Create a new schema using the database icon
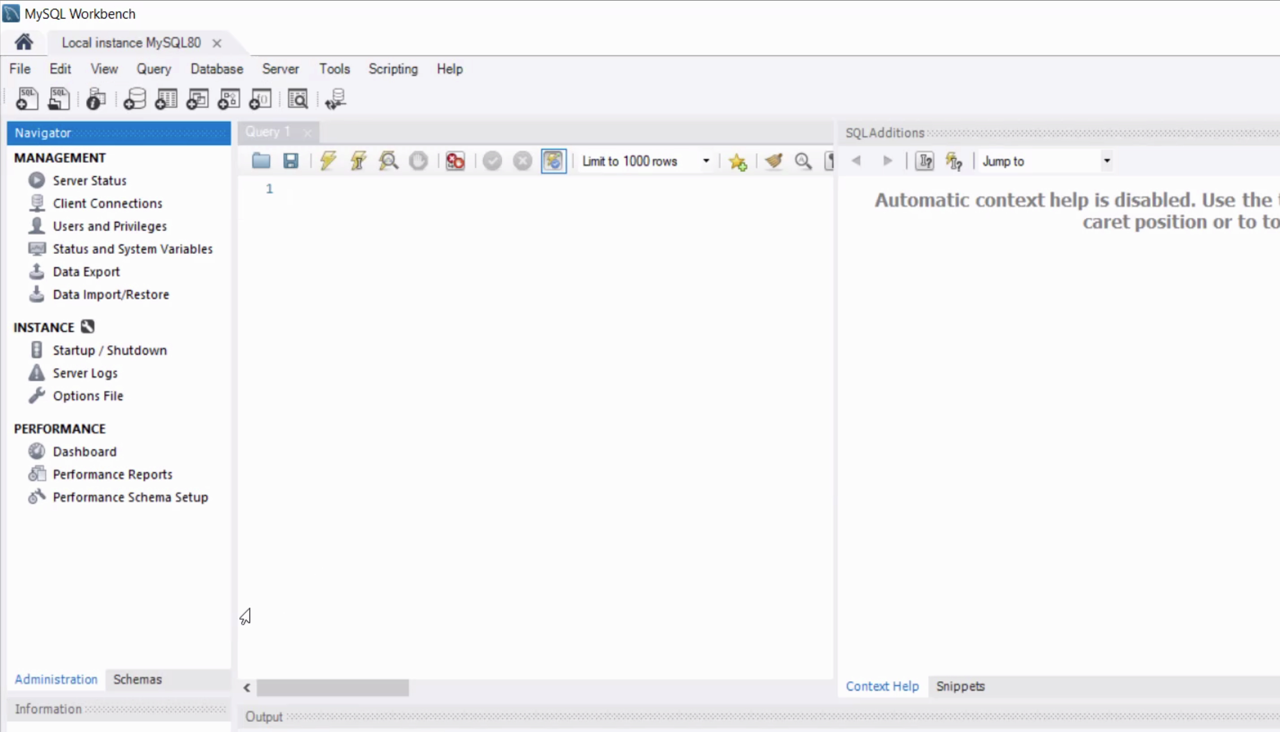 pos(134,99)
